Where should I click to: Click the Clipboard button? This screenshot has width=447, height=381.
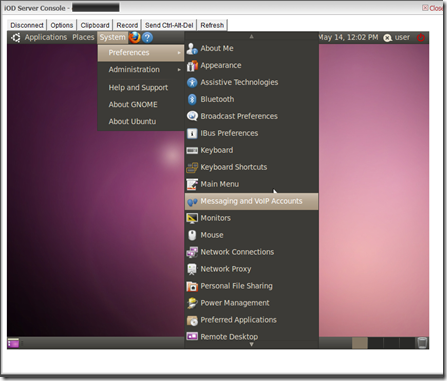pos(95,25)
